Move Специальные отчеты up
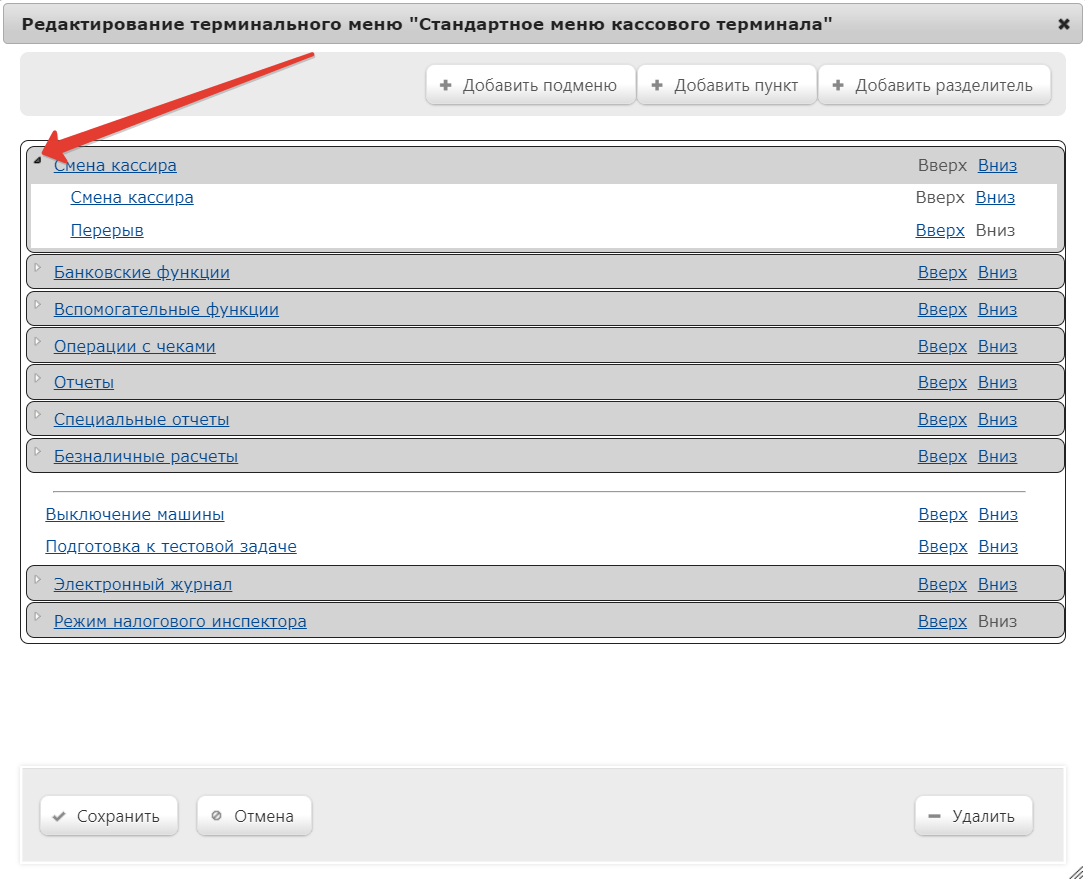1085x880 pixels. click(x=942, y=419)
